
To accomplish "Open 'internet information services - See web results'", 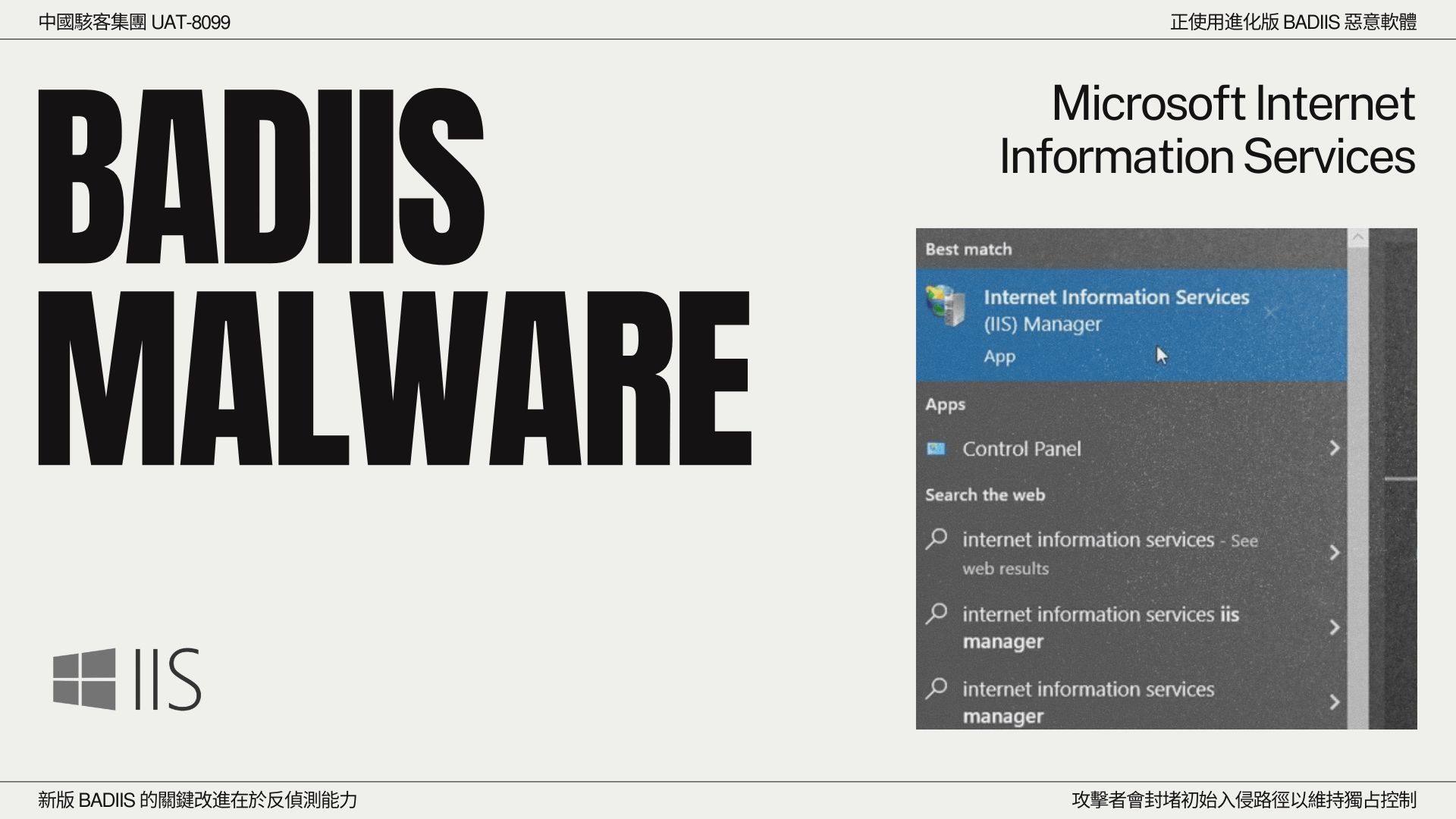I will 1088,540.
